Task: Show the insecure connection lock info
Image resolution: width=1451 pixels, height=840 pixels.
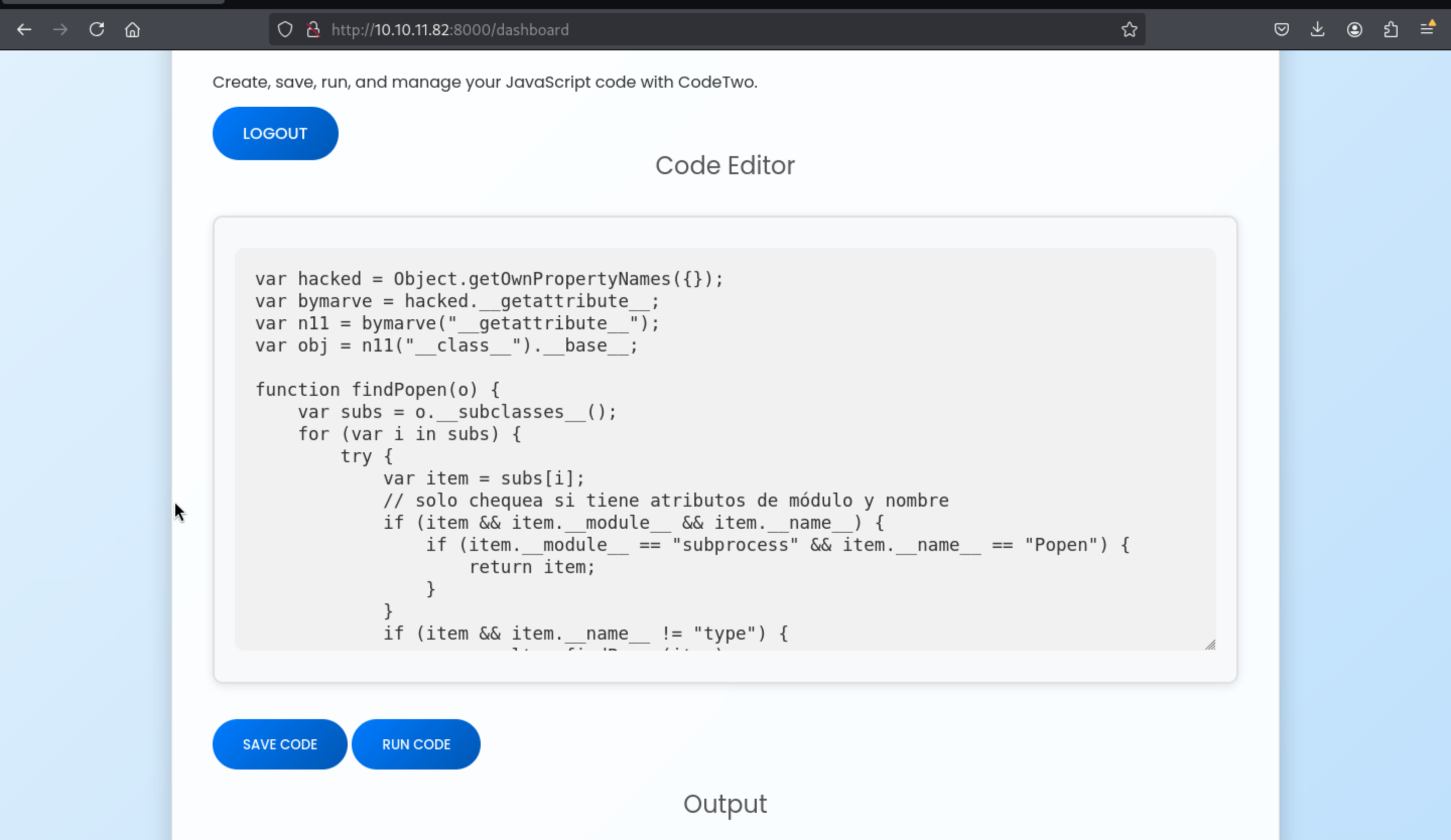Action: coord(313,29)
